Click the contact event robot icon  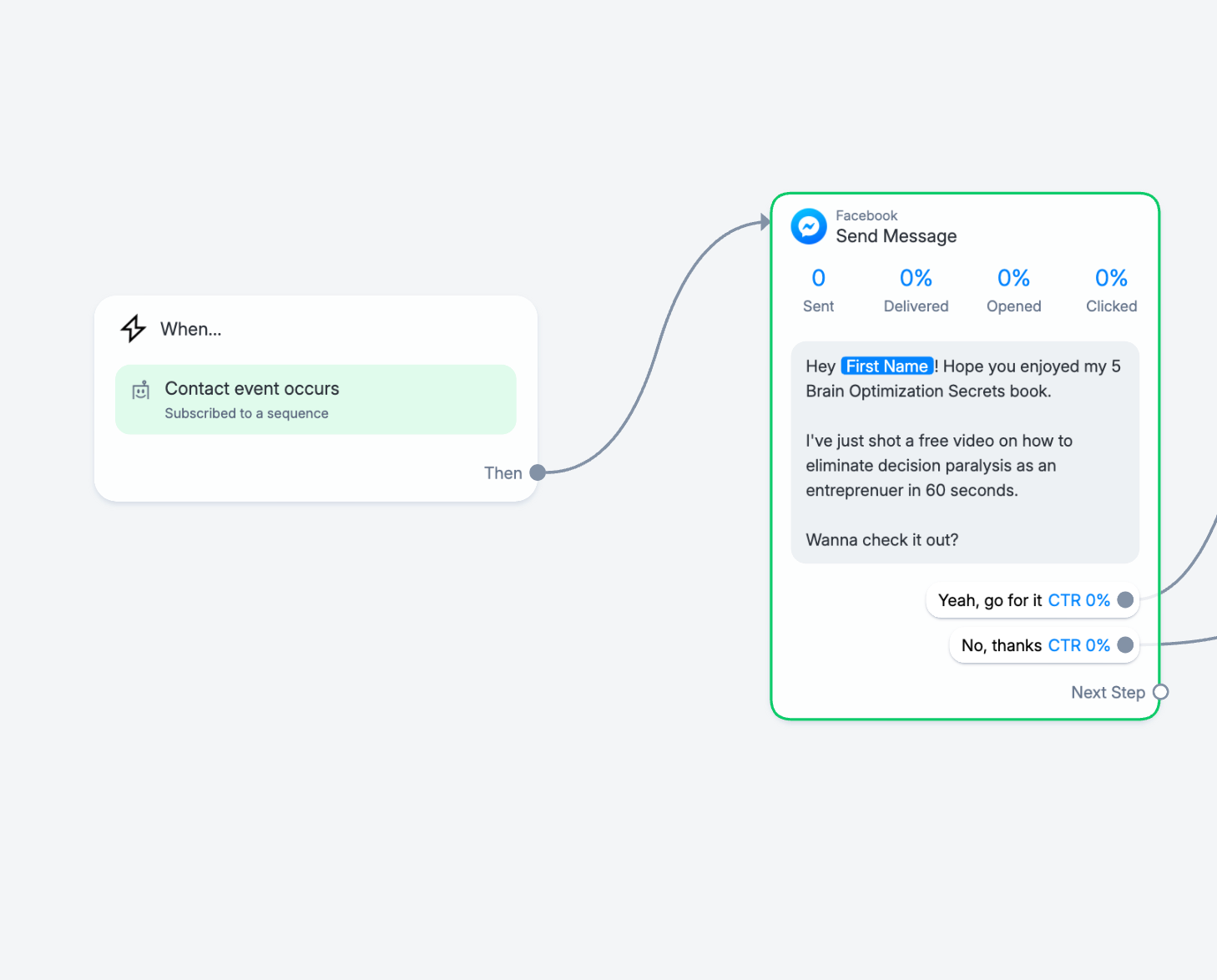click(x=141, y=390)
